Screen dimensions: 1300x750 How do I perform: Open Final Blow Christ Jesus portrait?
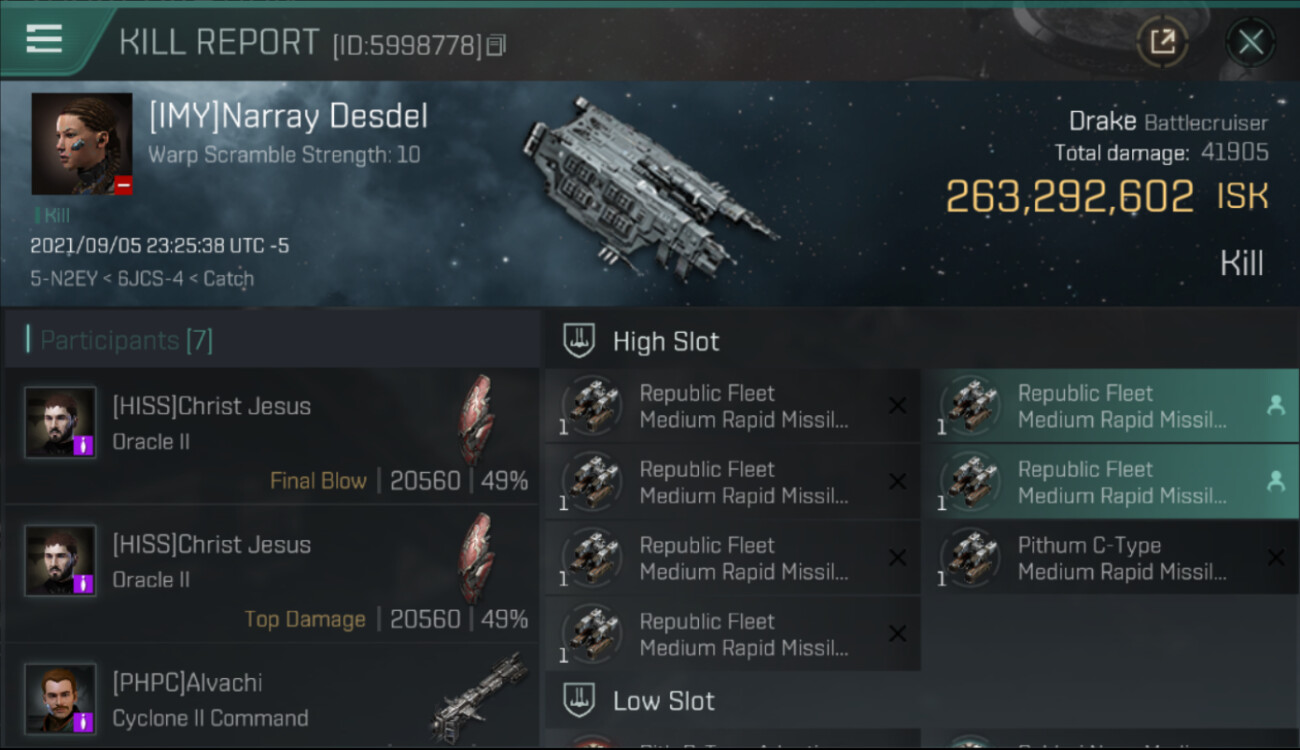click(x=60, y=422)
